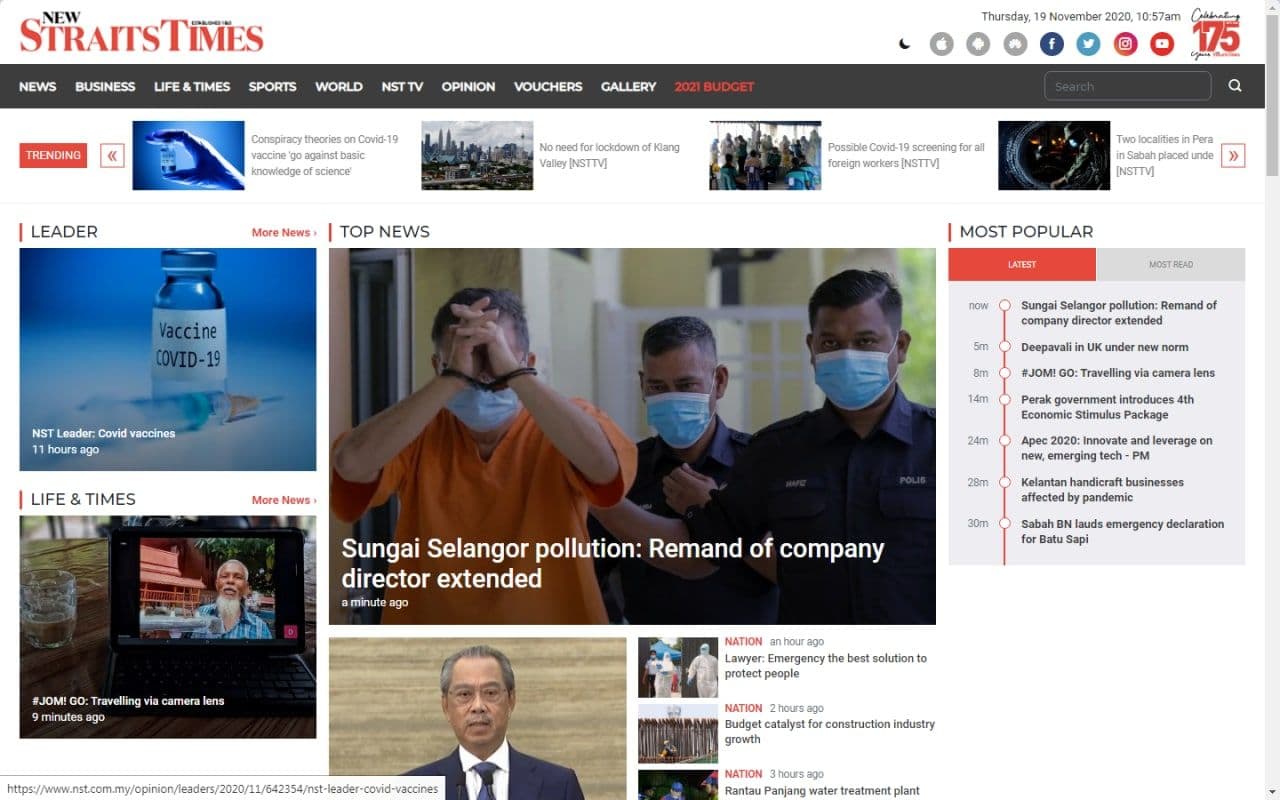The width and height of the screenshot is (1280, 800).
Task: Open the Apple app store icon
Action: (x=941, y=44)
